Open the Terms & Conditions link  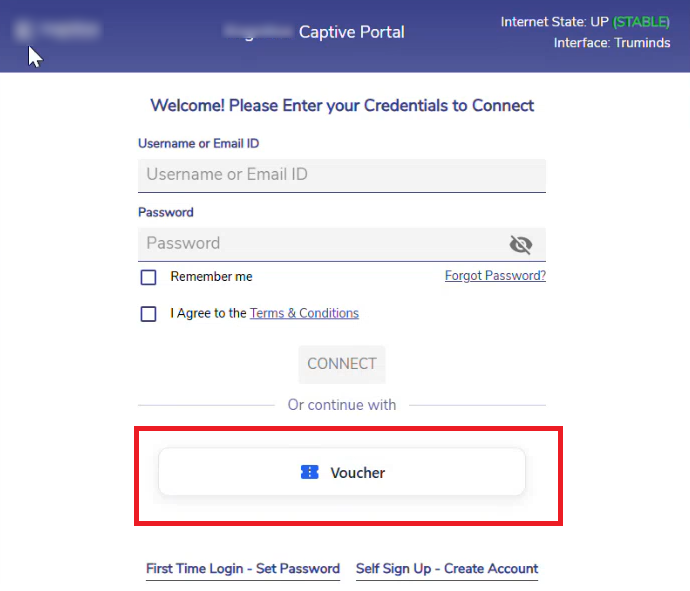[304, 313]
